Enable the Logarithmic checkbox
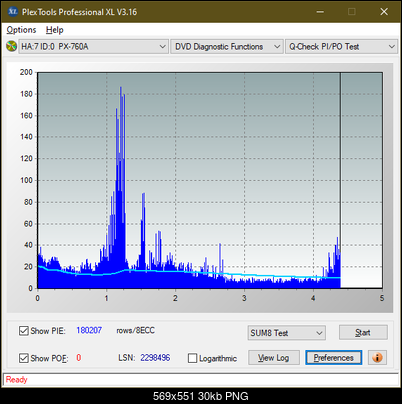The width and height of the screenshot is (402, 404). [x=192, y=358]
